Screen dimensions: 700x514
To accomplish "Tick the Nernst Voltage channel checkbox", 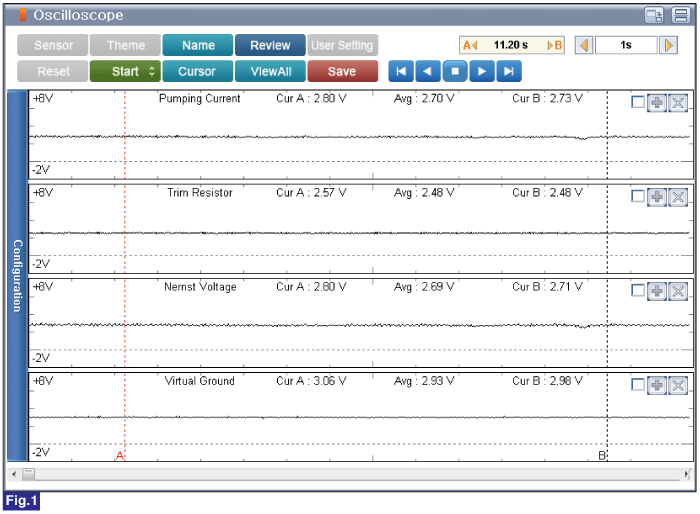I will click(x=638, y=291).
